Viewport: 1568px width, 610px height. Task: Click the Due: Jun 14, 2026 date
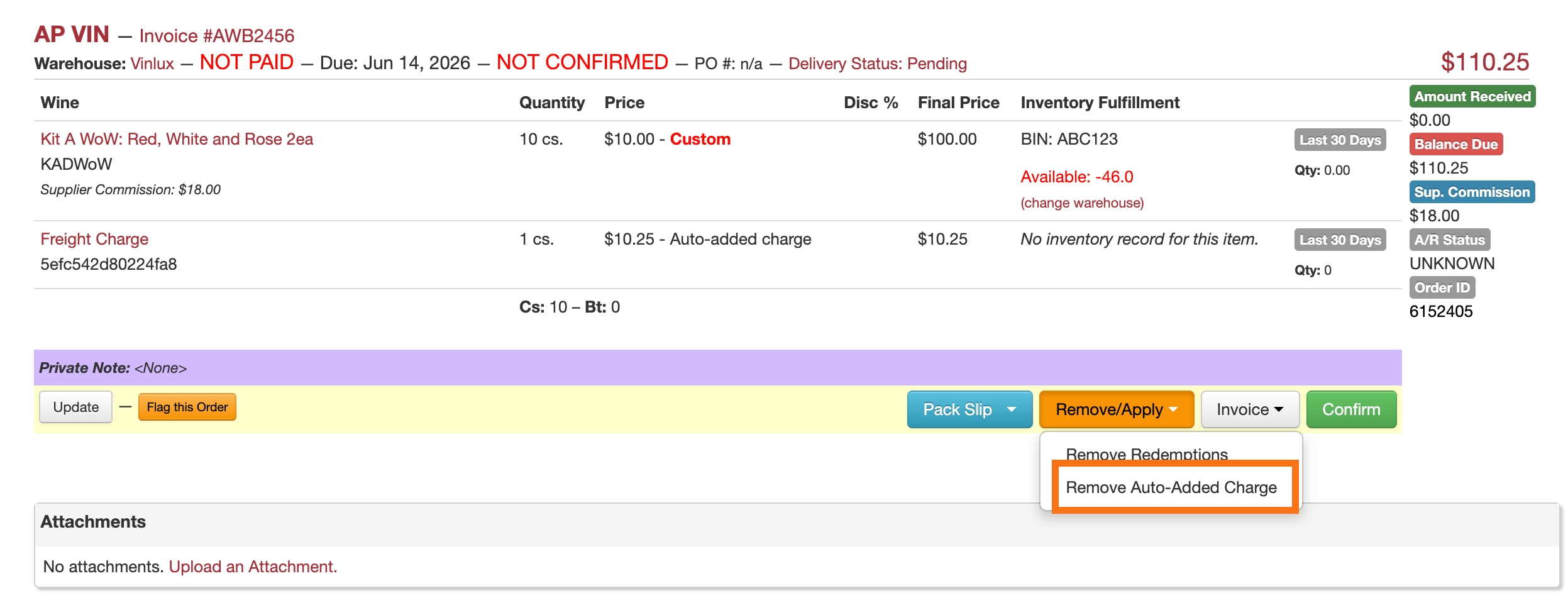point(395,64)
